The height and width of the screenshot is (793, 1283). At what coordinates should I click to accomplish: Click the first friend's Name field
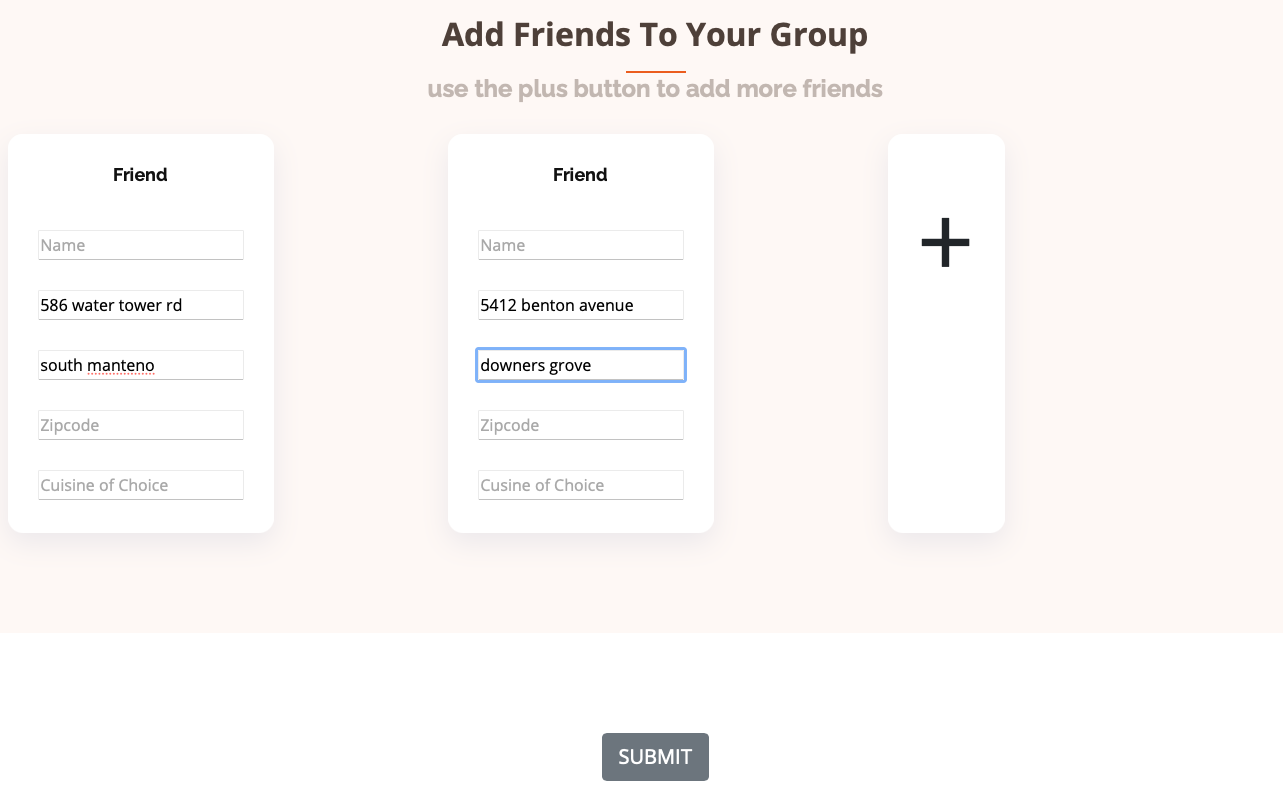click(x=140, y=244)
